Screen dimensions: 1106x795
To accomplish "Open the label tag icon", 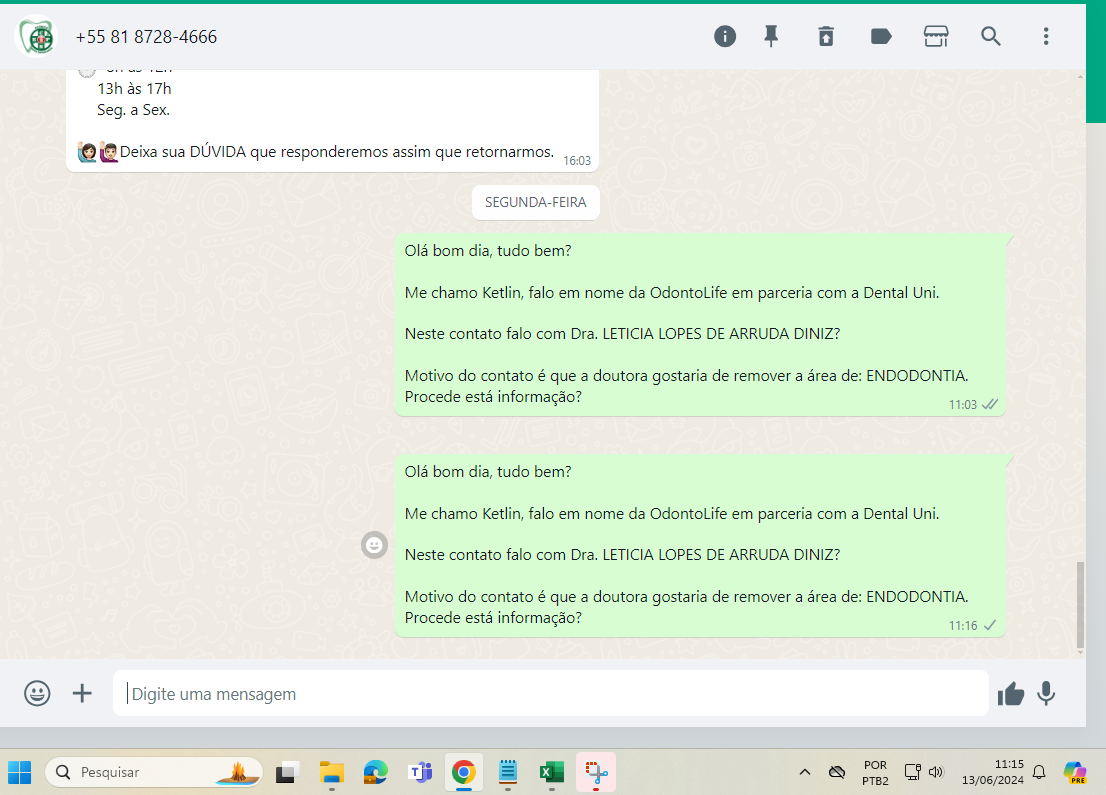I will point(881,36).
